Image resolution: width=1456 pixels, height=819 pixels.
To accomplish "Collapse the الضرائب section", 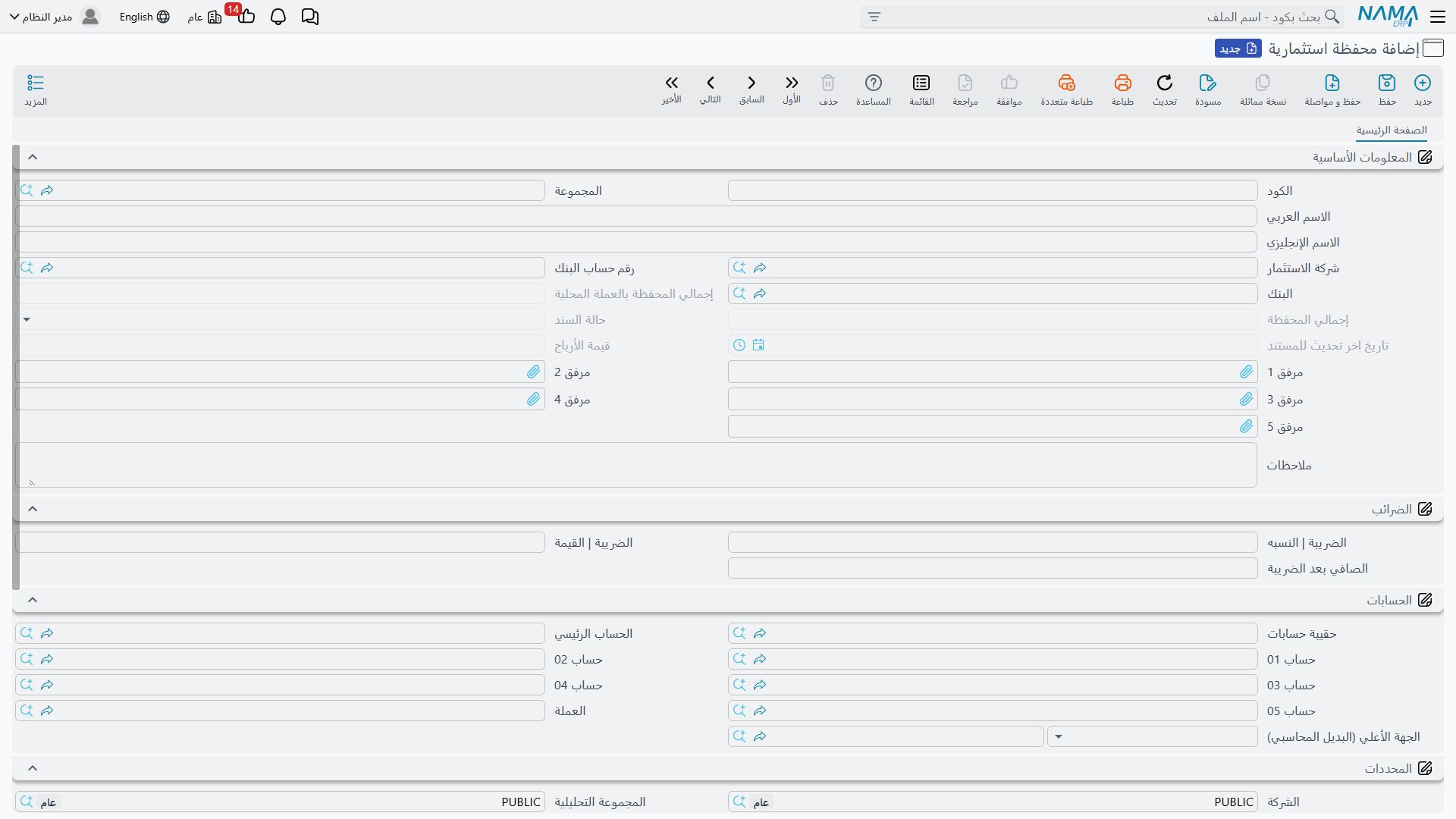I will [33, 509].
